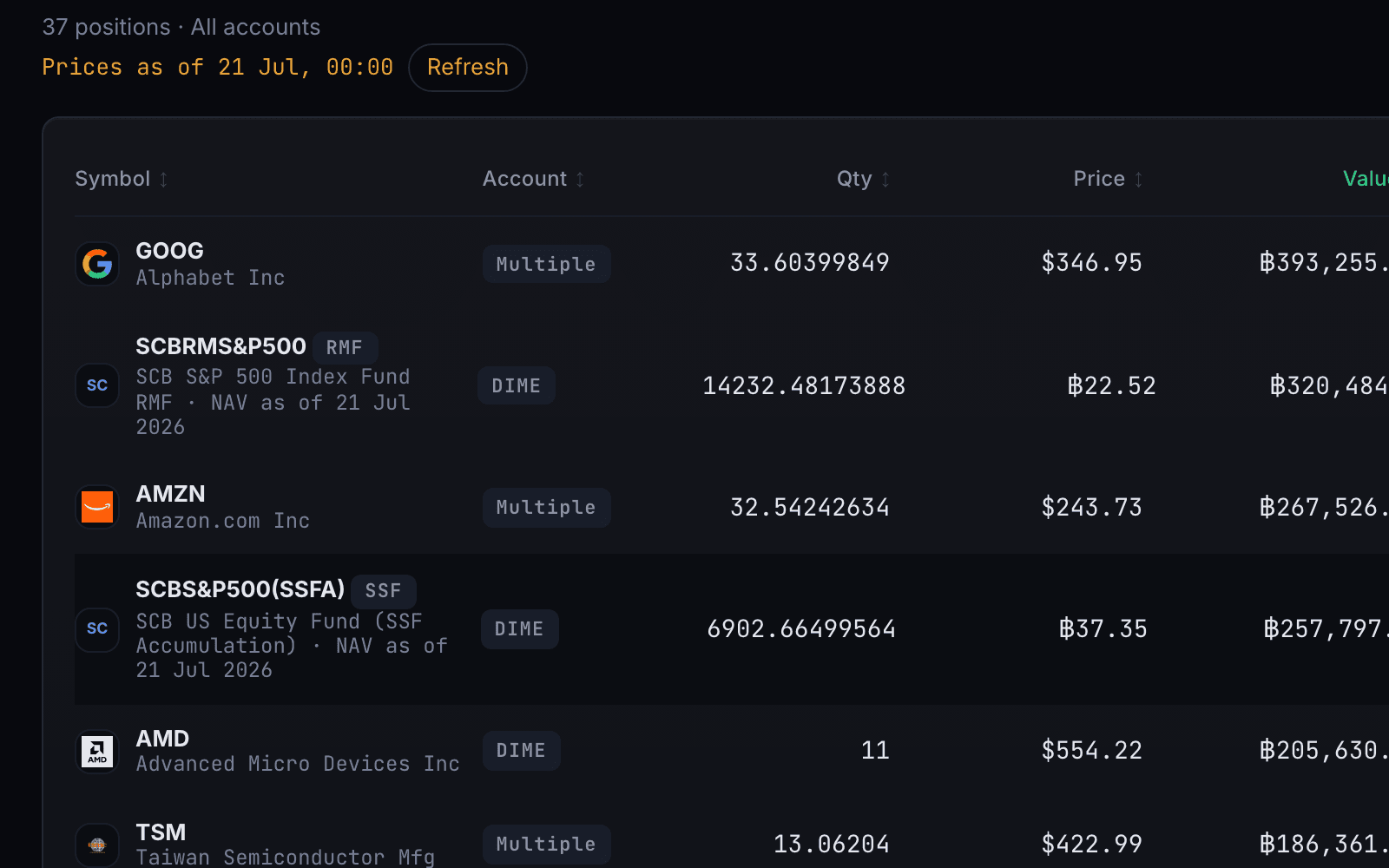The height and width of the screenshot is (868, 1389).
Task: Select TSM value ฿186,361
Action: pyautogui.click(x=1324, y=844)
